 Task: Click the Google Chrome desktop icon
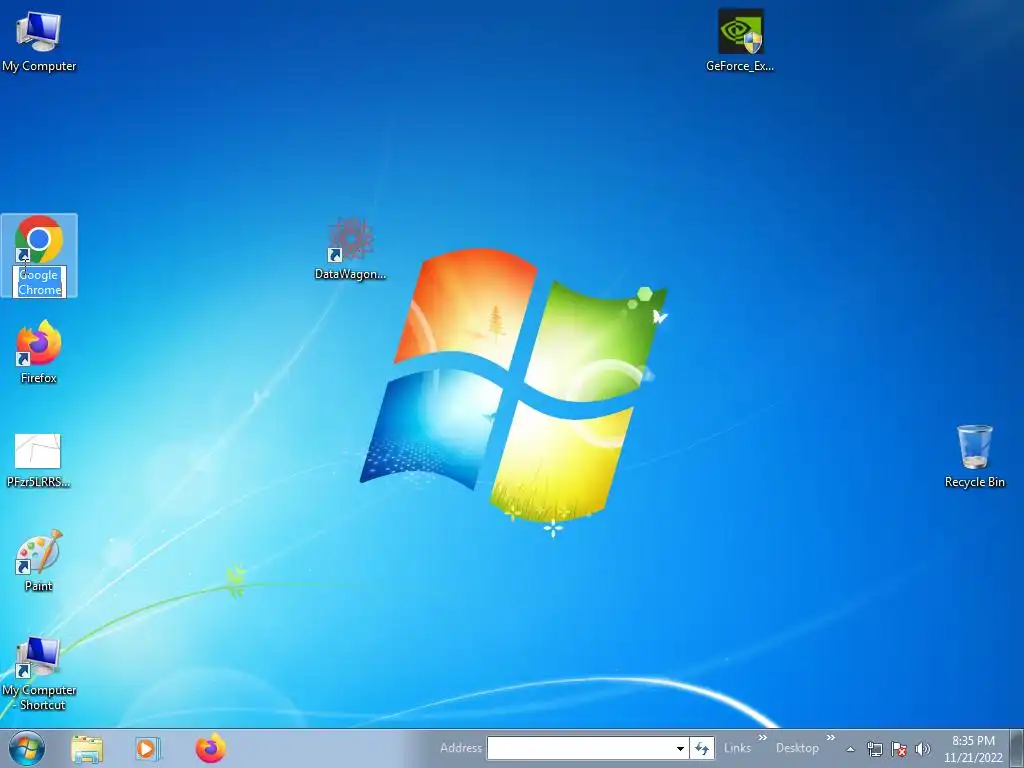39,239
